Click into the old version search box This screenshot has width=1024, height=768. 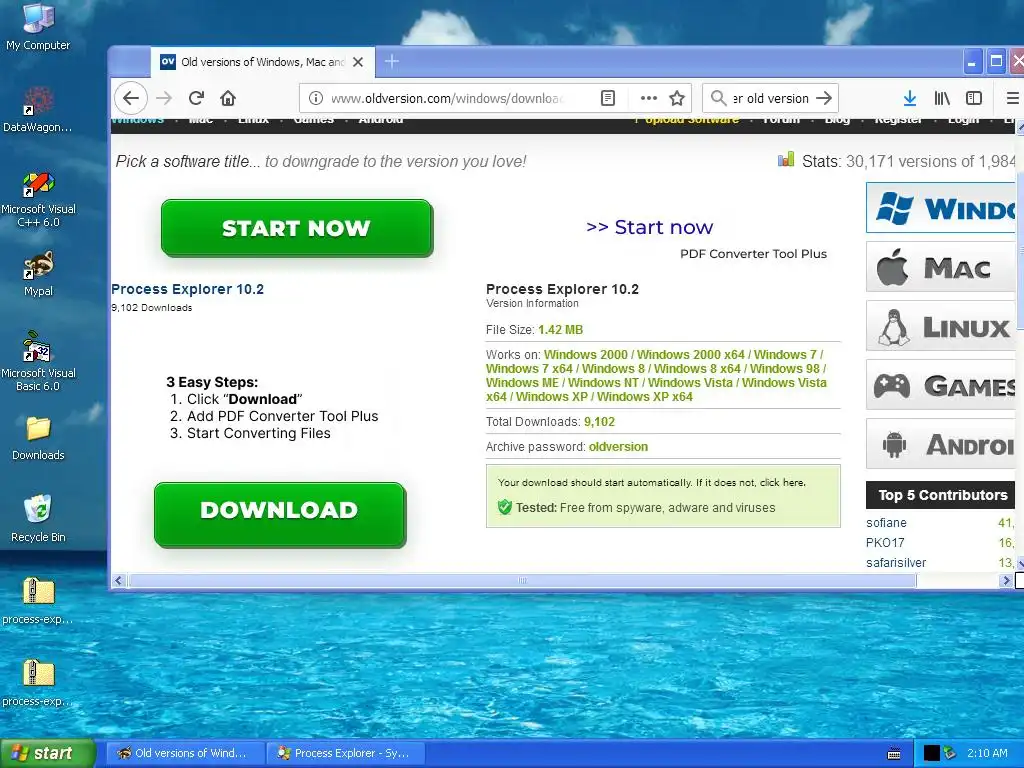click(771, 98)
